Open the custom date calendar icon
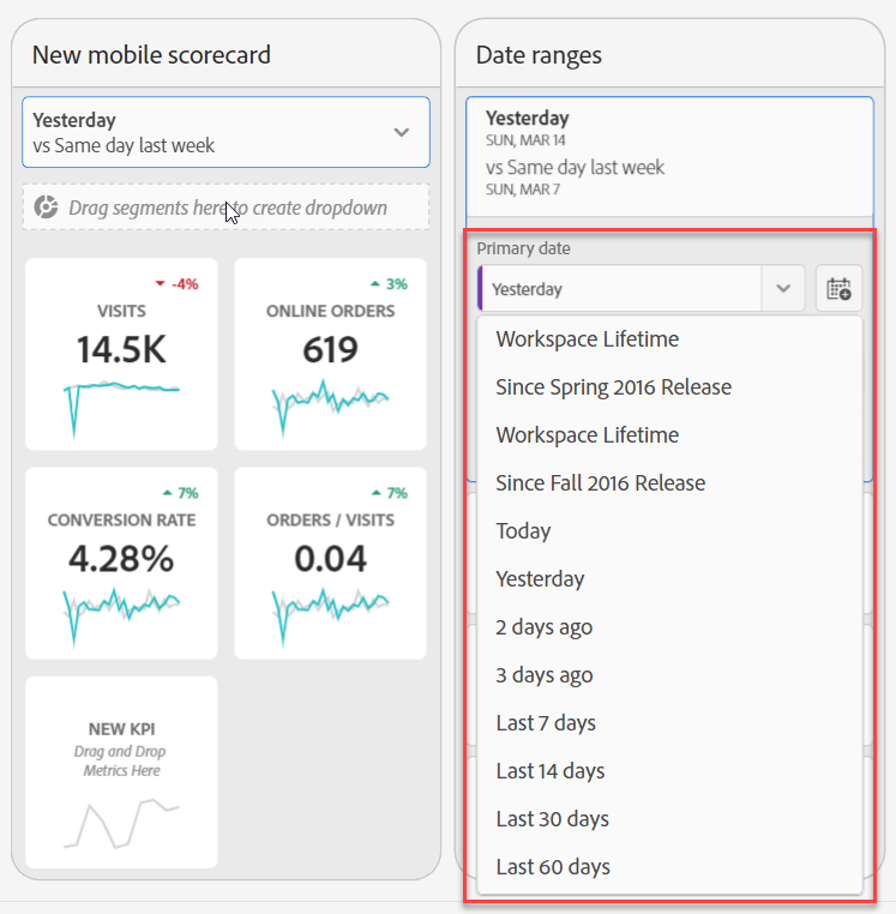This screenshot has width=896, height=914. point(839,289)
